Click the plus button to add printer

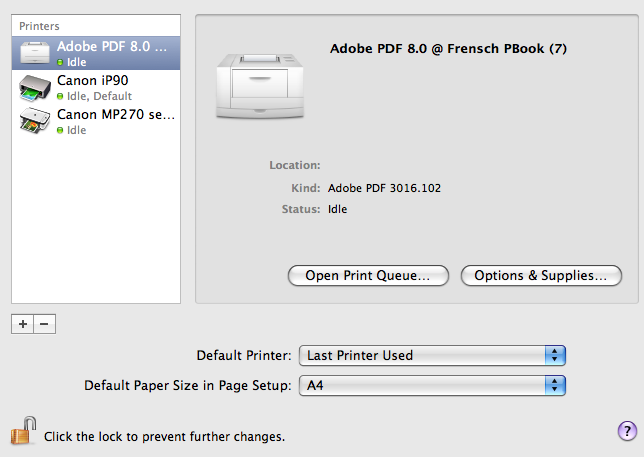pos(22,323)
